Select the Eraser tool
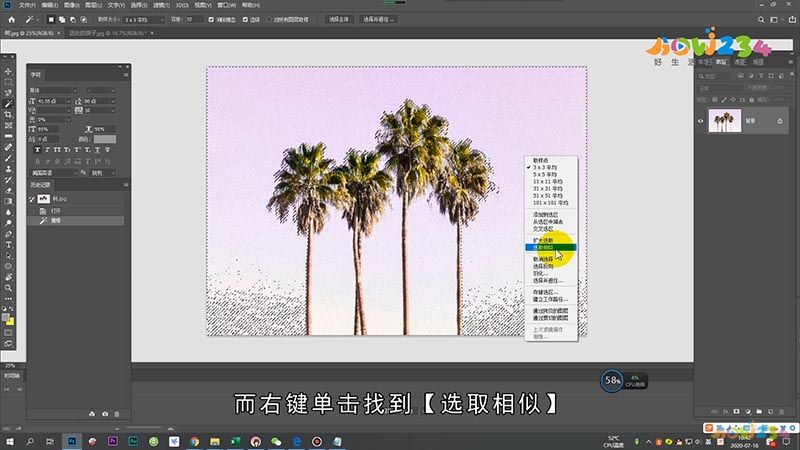 pos(8,190)
